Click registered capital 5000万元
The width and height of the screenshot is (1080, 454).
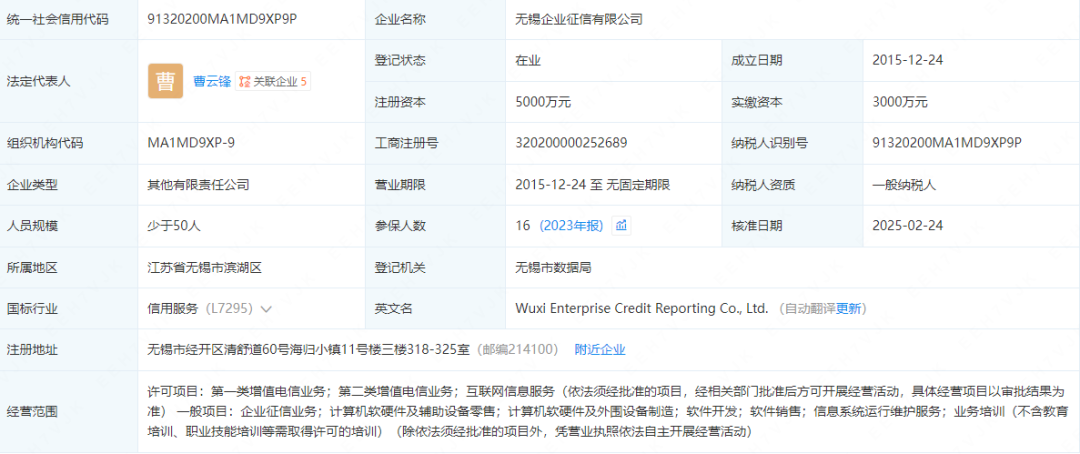point(543,102)
